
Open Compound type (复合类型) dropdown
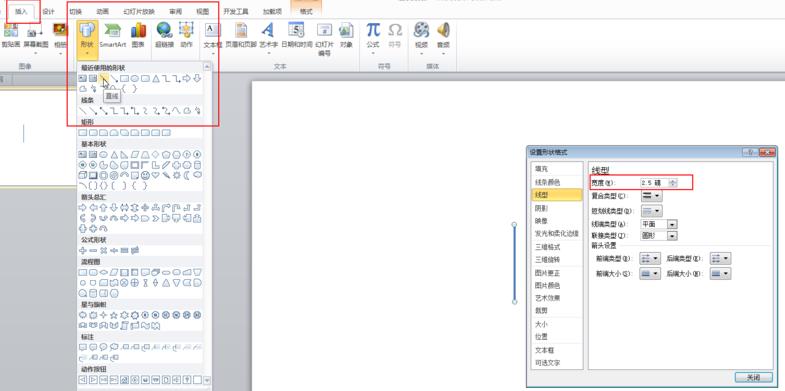tap(651, 196)
